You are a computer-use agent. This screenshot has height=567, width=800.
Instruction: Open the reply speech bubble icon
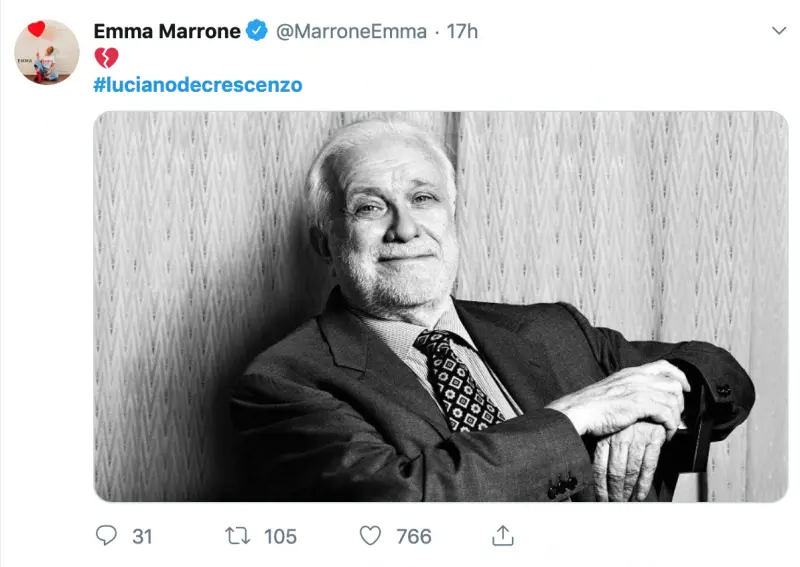pos(107,536)
